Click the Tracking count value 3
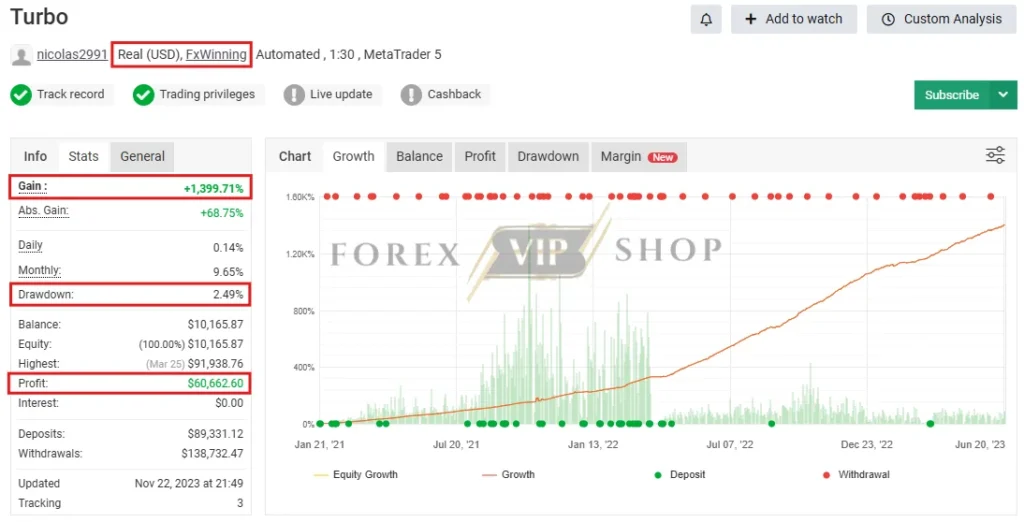This screenshot has width=1024, height=522. click(x=240, y=503)
